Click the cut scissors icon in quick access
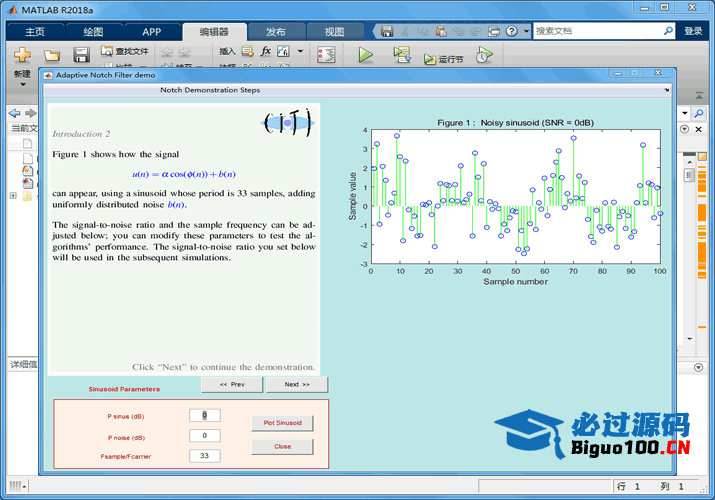715x500 pixels. pos(404,31)
